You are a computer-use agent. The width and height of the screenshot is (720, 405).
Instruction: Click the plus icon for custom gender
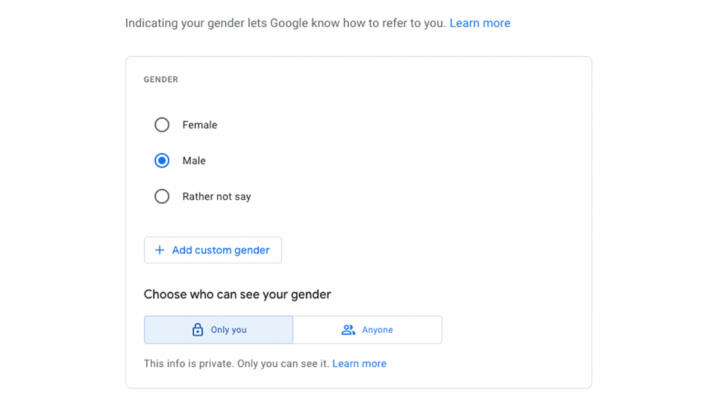point(159,250)
